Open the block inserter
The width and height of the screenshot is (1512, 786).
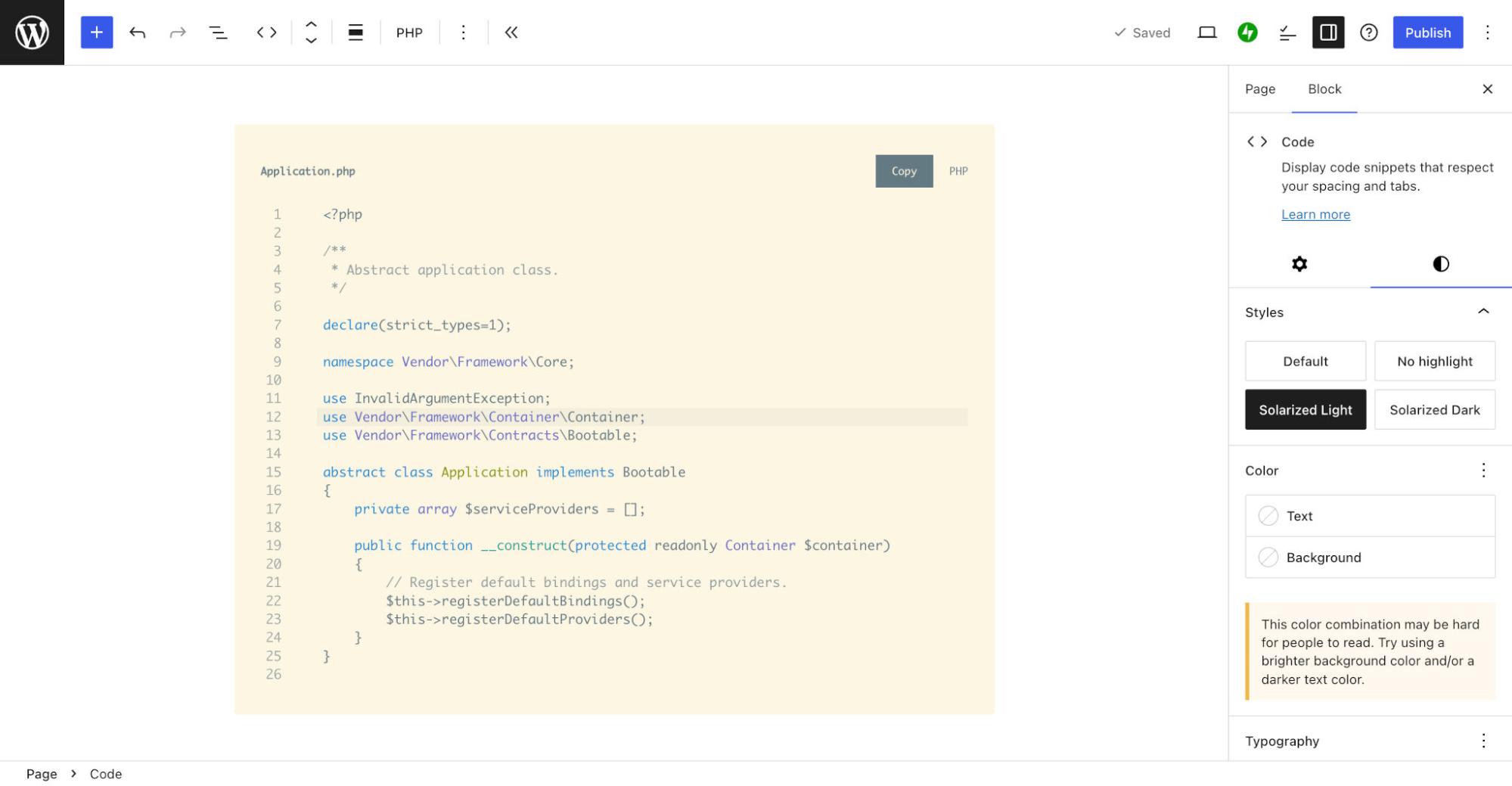[x=96, y=33]
